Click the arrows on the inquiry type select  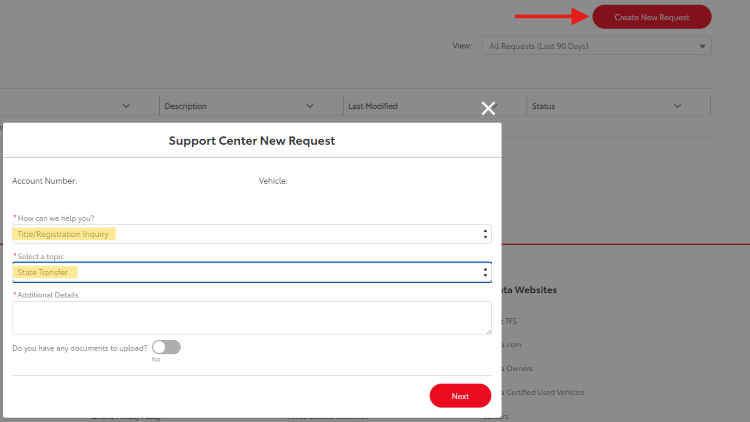click(x=485, y=234)
